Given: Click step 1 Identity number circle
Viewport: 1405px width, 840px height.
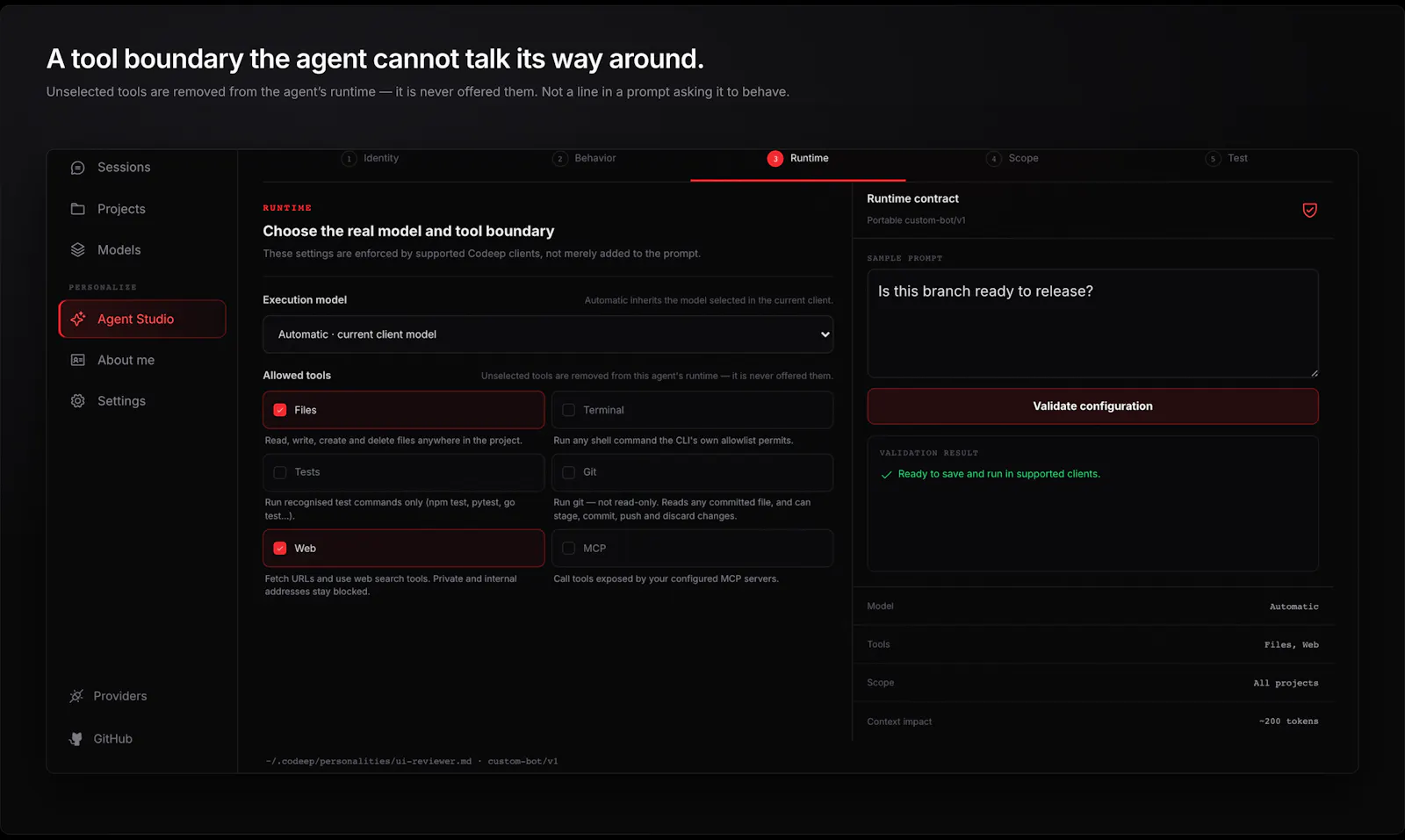Looking at the screenshot, I should coord(349,159).
